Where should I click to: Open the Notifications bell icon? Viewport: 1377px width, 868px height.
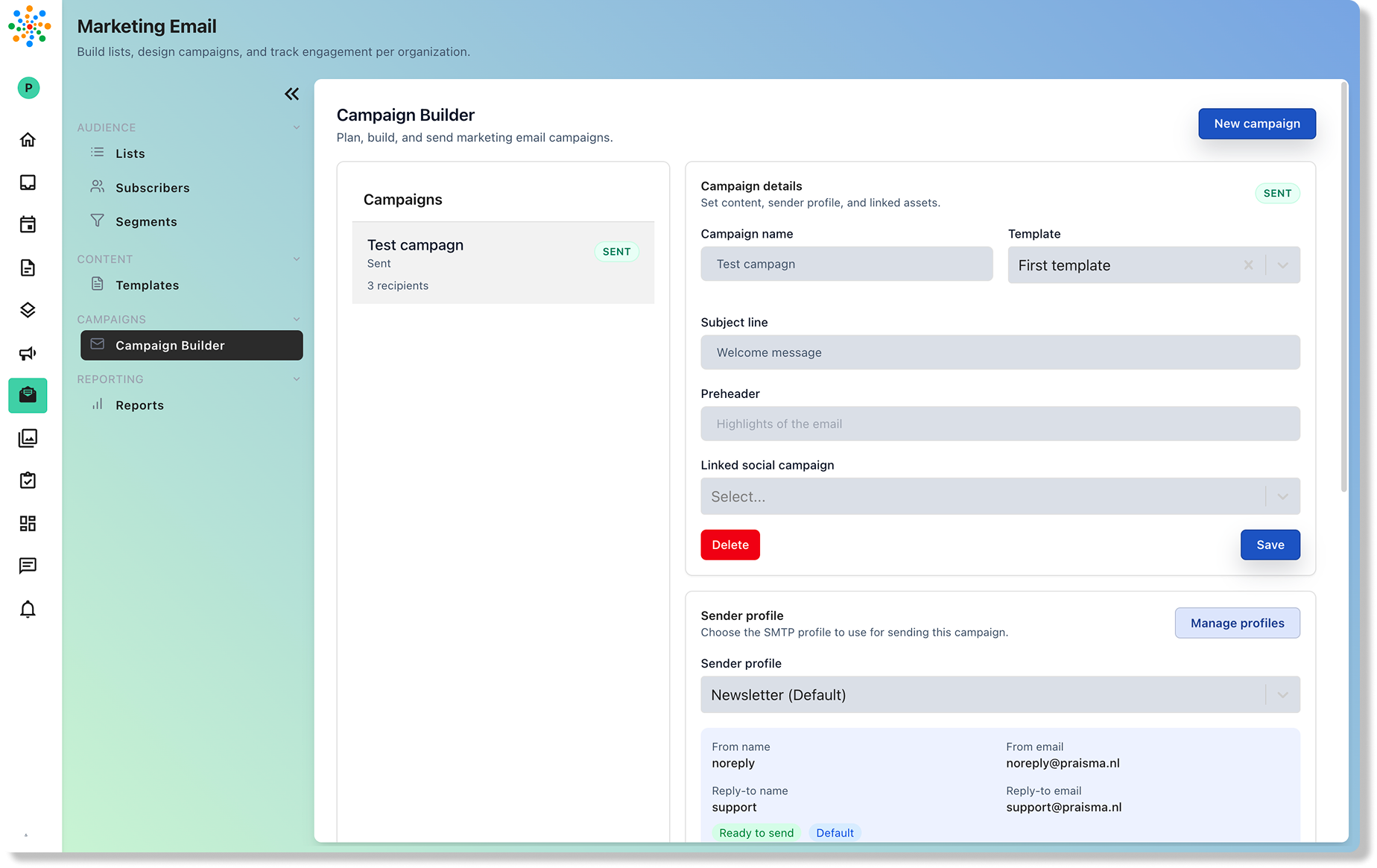tap(28, 609)
